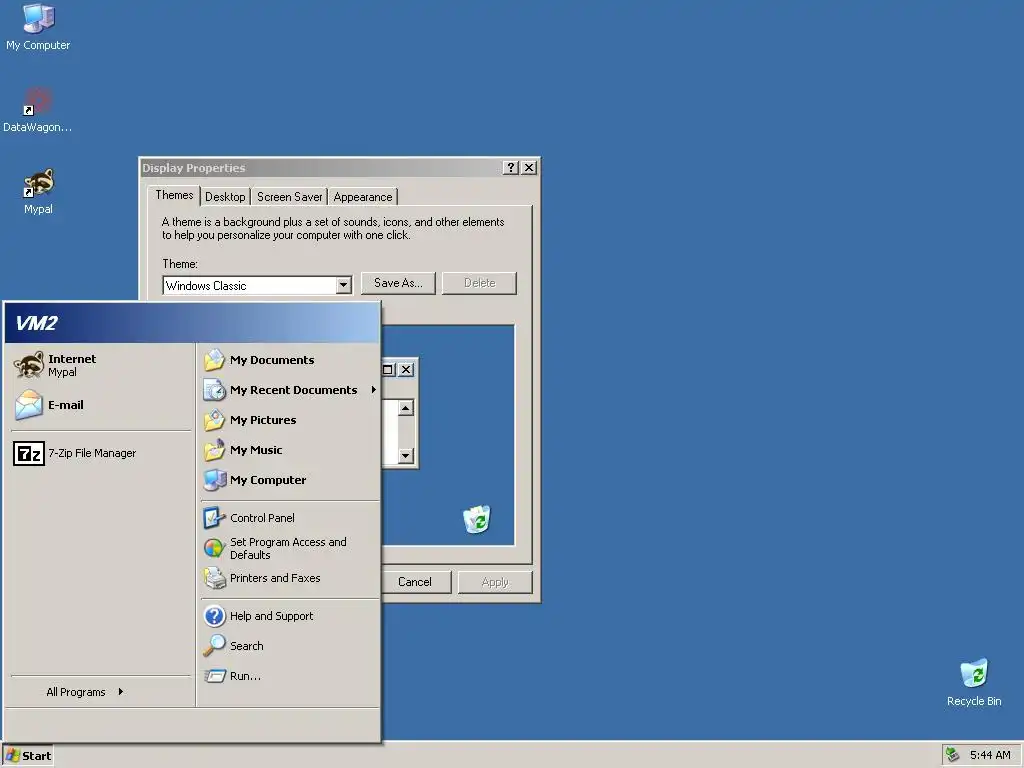Click the Recycle Bin icon in theme preview
Image resolution: width=1024 pixels, height=768 pixels.
(x=477, y=520)
